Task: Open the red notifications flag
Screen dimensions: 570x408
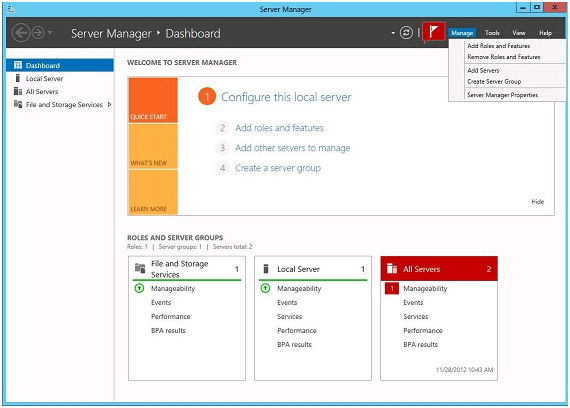Action: [x=433, y=32]
